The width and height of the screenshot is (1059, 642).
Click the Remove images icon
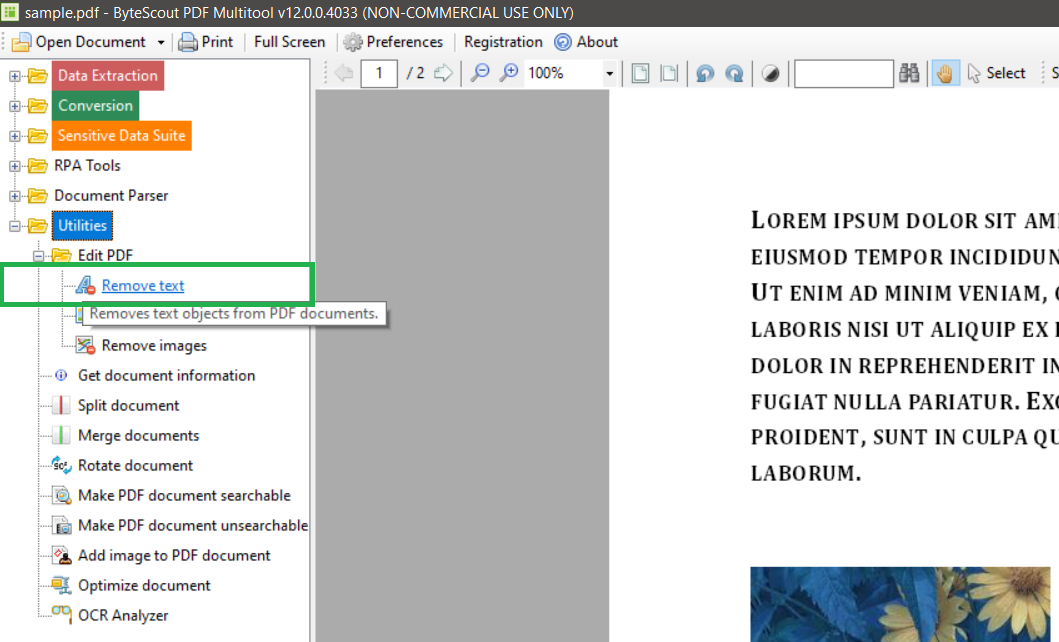pyautogui.click(x=84, y=346)
